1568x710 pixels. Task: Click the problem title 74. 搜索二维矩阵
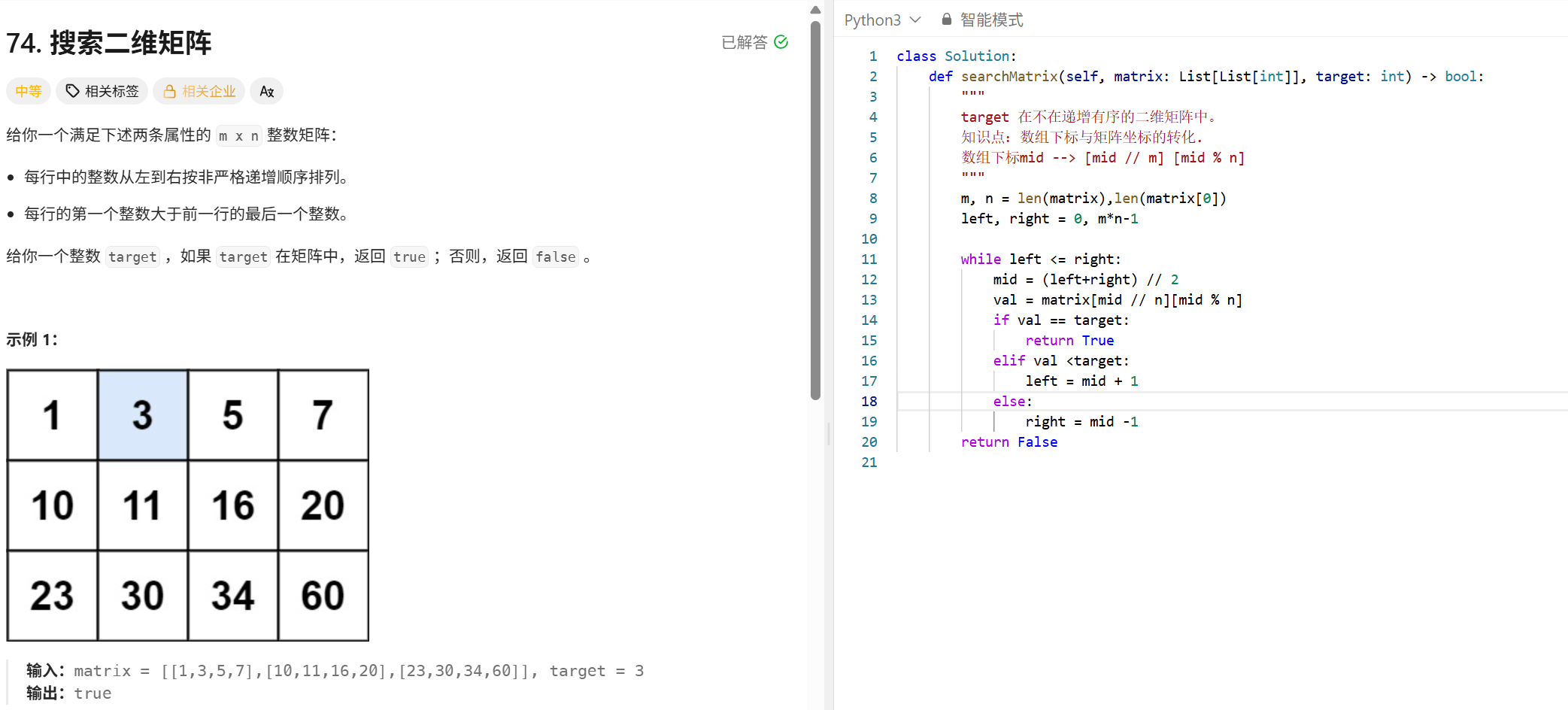(x=109, y=43)
